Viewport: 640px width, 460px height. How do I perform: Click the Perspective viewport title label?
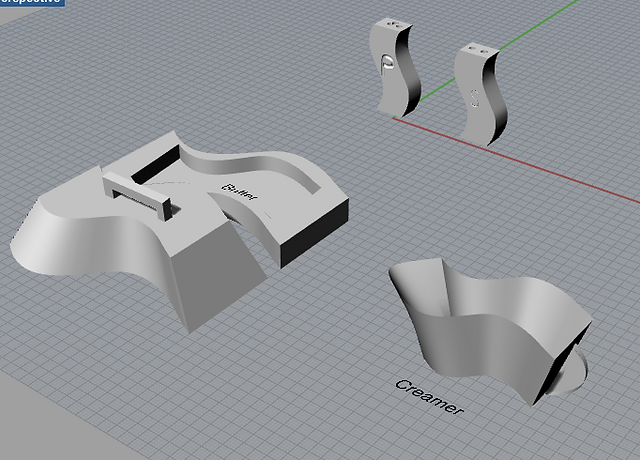[x=32, y=2]
